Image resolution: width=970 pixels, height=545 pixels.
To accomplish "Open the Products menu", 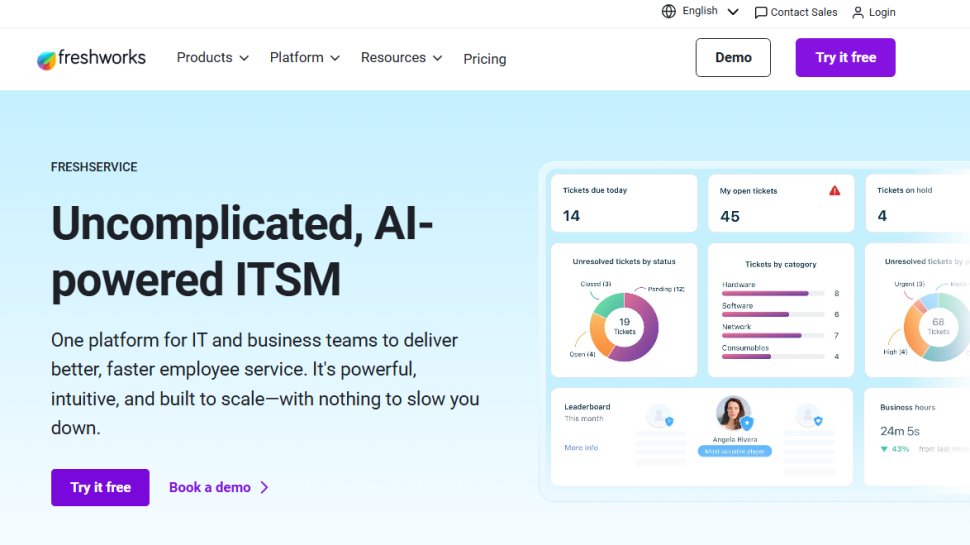I will 213,58.
